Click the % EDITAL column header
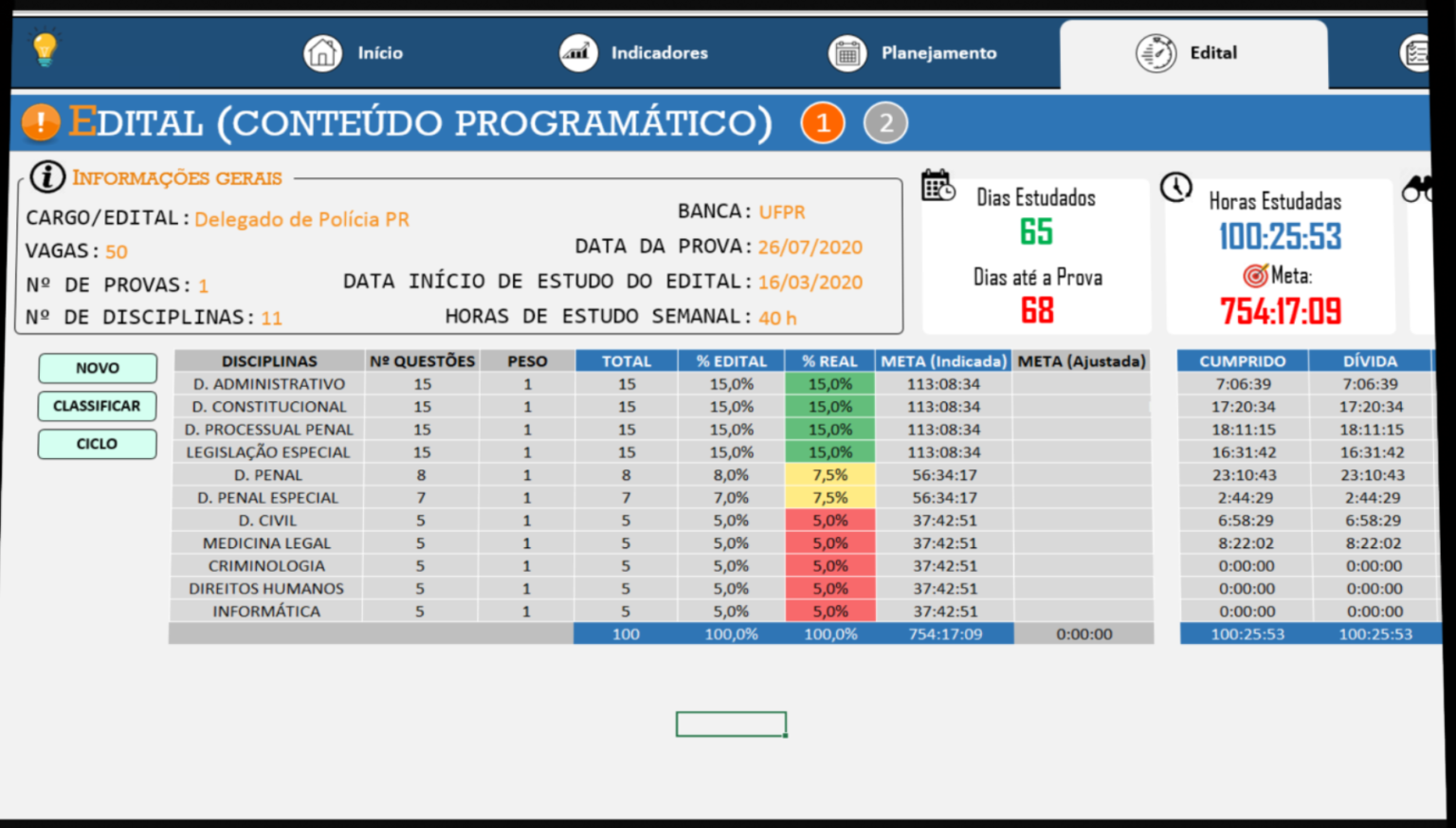Image resolution: width=1456 pixels, height=828 pixels. (x=731, y=361)
